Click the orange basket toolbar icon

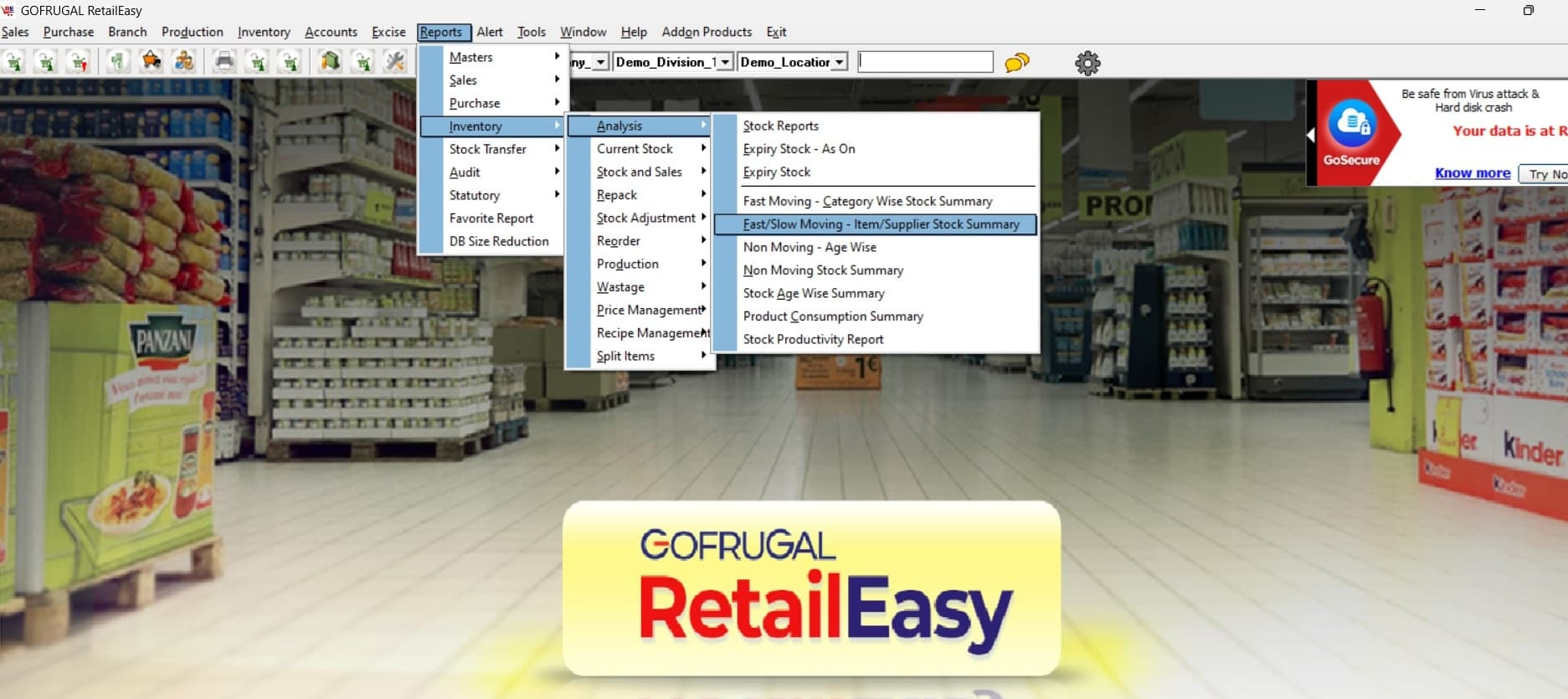(151, 62)
